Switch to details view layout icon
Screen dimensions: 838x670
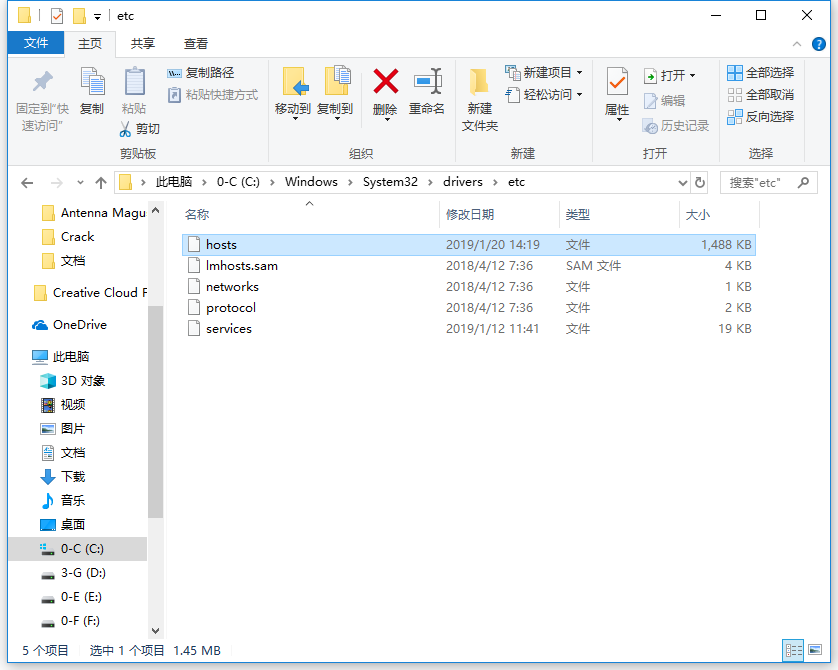(793, 650)
